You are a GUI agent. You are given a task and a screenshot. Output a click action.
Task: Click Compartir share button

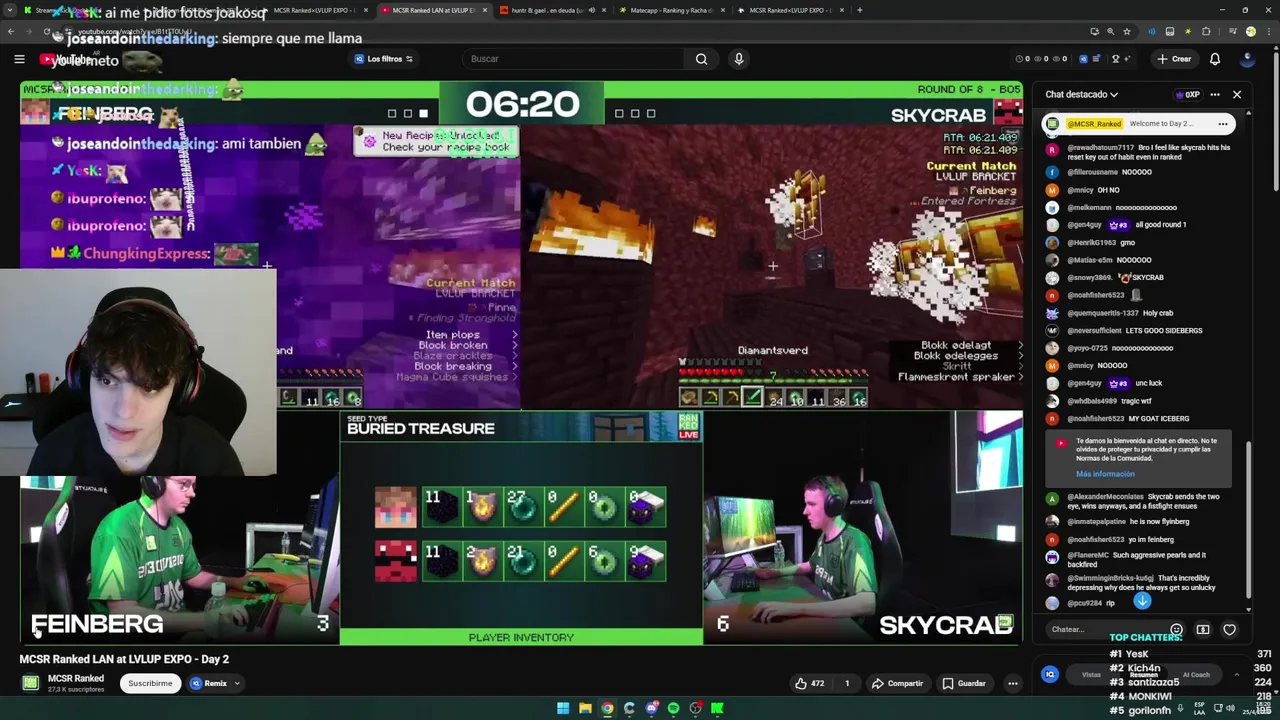tap(897, 683)
